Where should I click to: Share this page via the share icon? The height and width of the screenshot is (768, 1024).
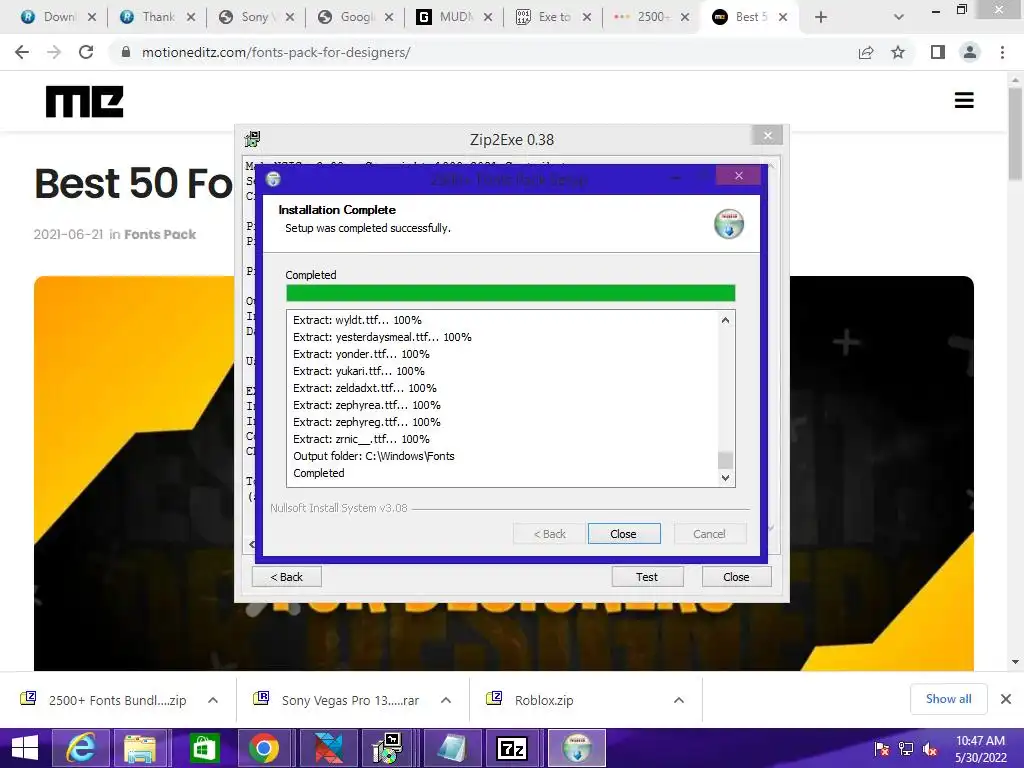(x=866, y=52)
